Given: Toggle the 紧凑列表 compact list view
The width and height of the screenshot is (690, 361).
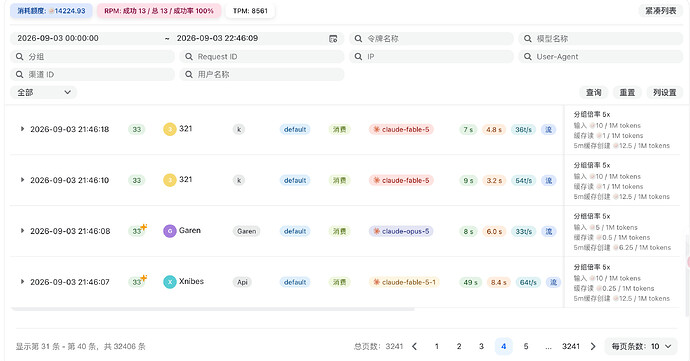Looking at the screenshot, I should click(661, 11).
